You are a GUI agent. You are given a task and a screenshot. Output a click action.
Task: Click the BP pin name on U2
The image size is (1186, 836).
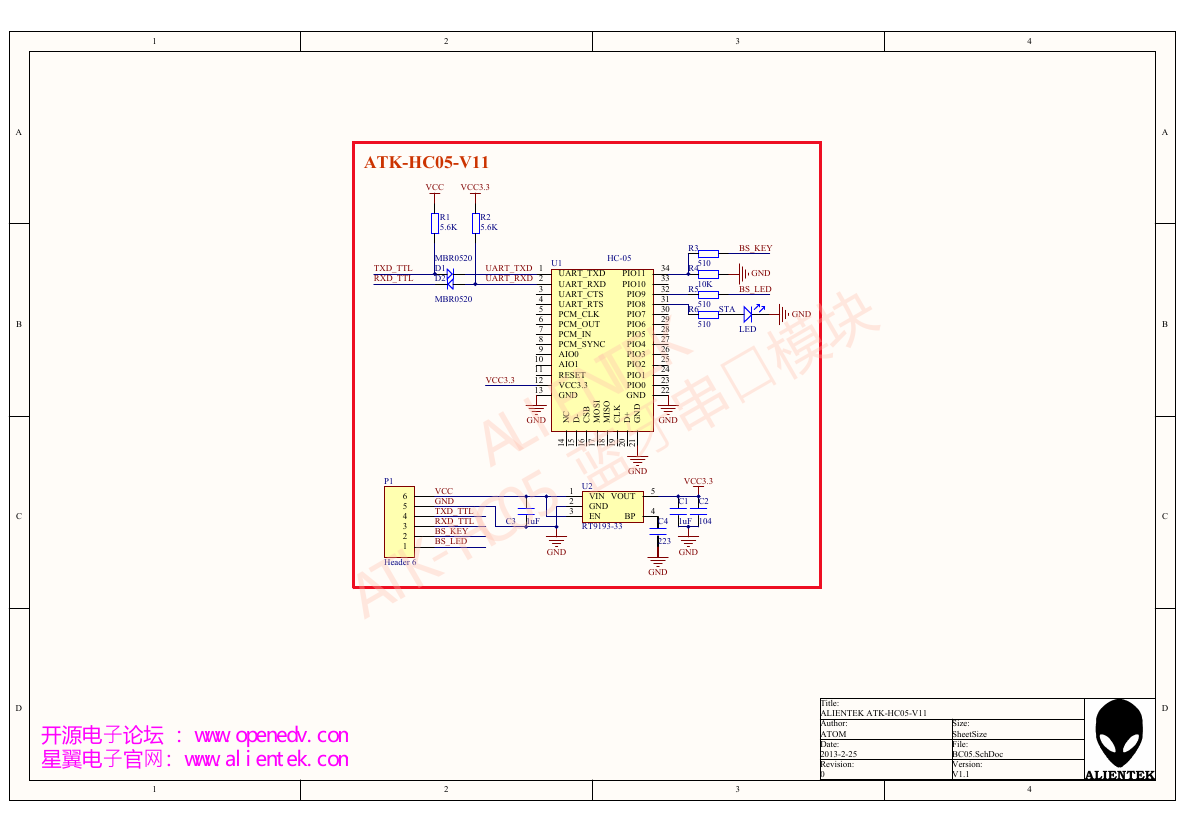tap(630, 516)
